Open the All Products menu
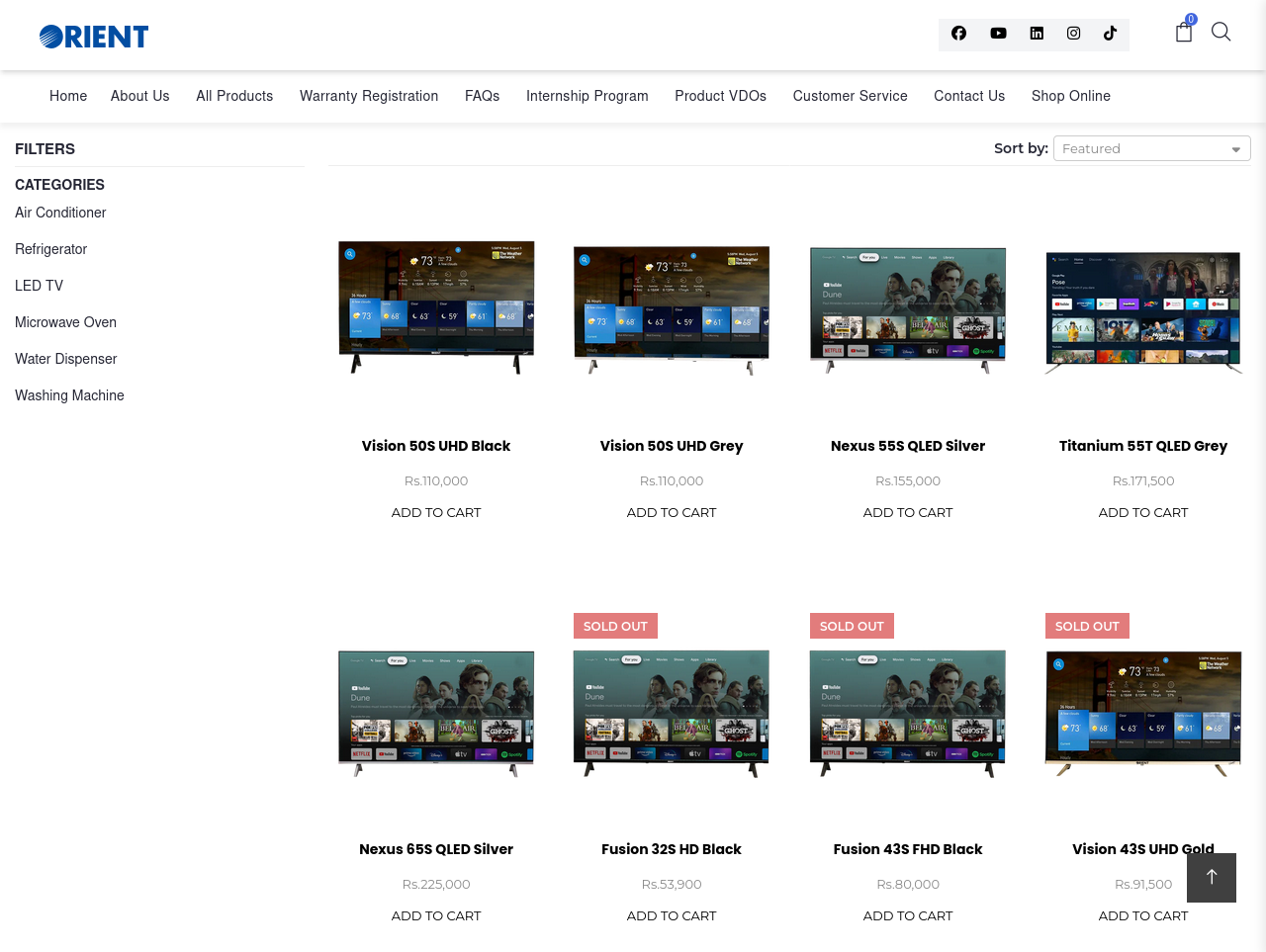 tap(234, 96)
